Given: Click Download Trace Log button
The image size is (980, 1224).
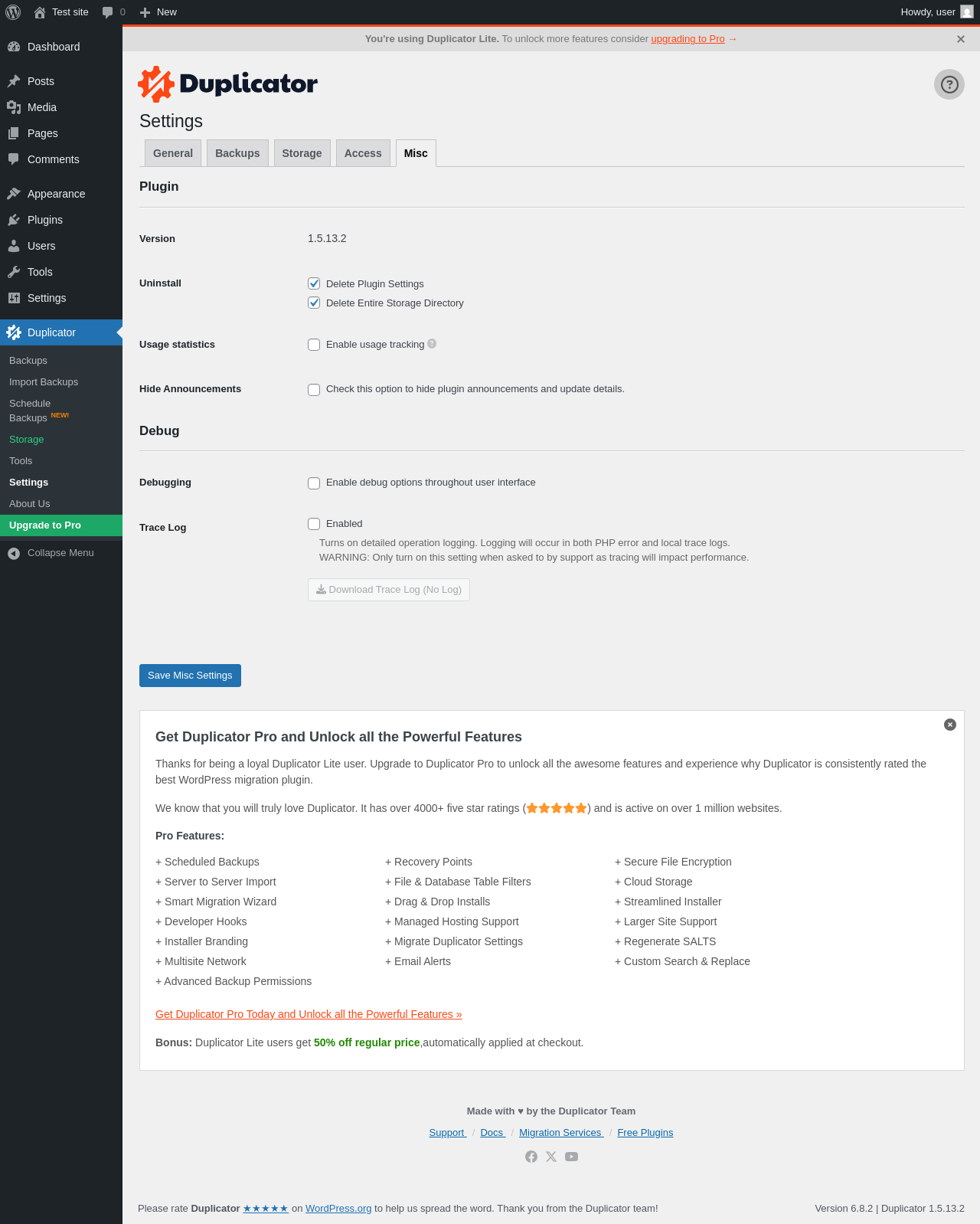Looking at the screenshot, I should 389,590.
